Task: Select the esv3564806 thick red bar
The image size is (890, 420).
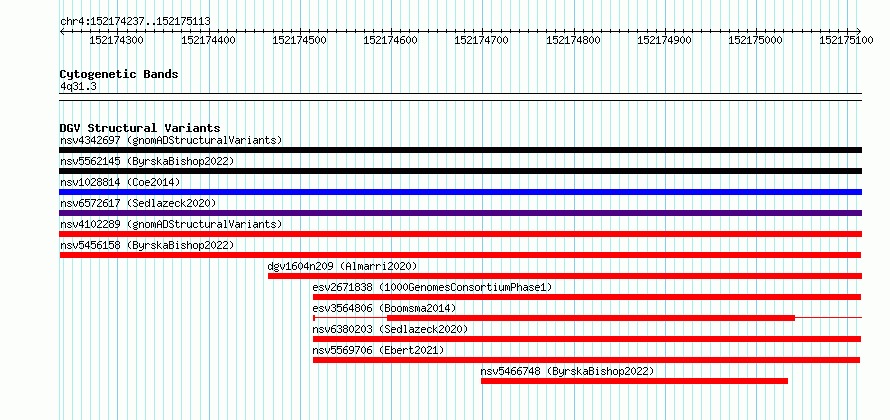Action: (x=591, y=318)
